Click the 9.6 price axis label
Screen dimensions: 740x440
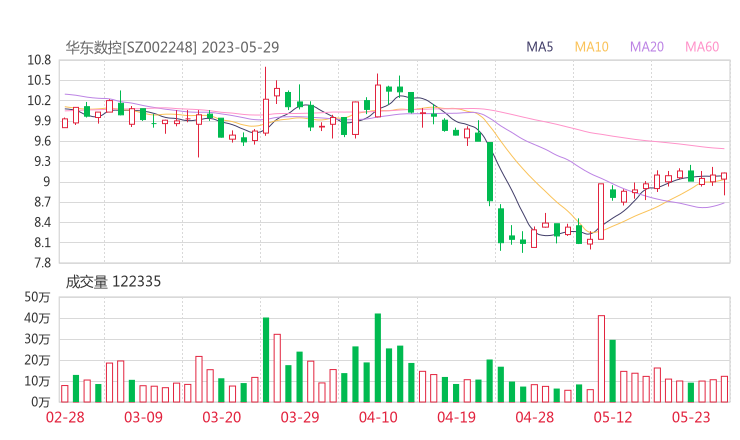42,141
